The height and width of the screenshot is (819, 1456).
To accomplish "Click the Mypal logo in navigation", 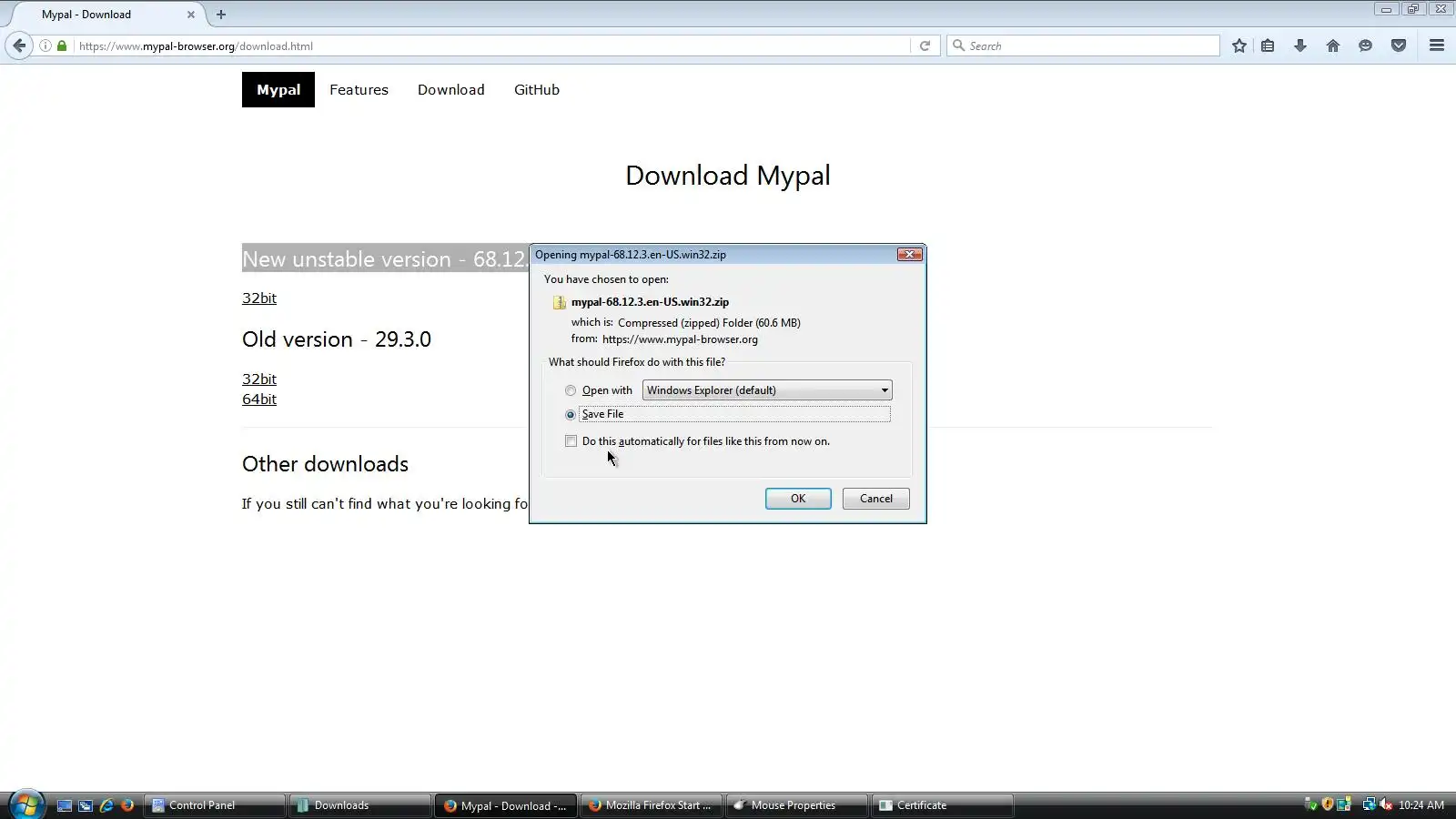I will pyautogui.click(x=278, y=89).
